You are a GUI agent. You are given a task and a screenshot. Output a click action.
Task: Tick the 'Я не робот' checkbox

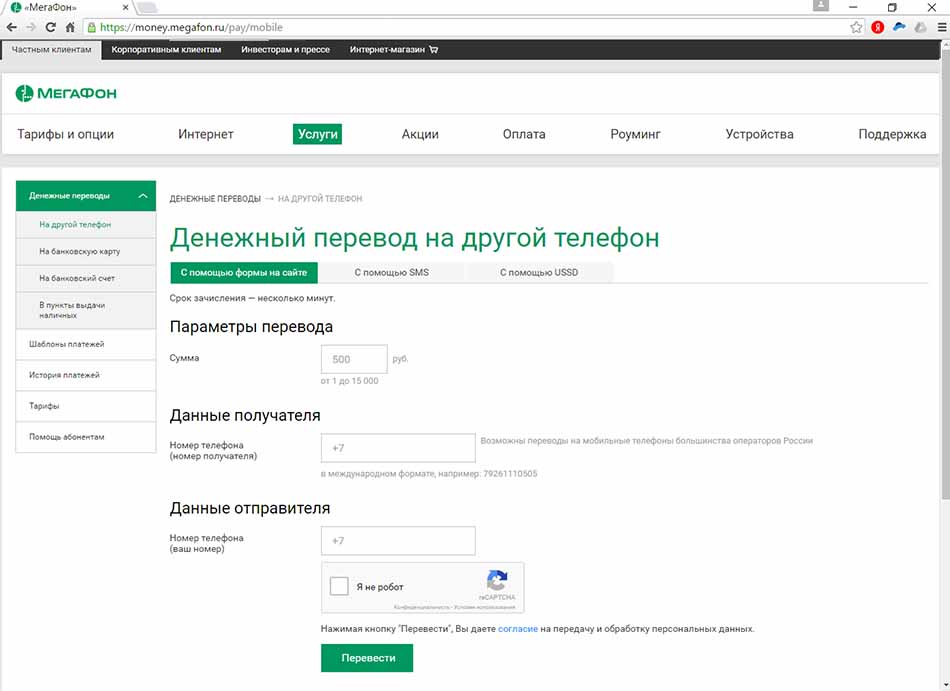point(339,586)
